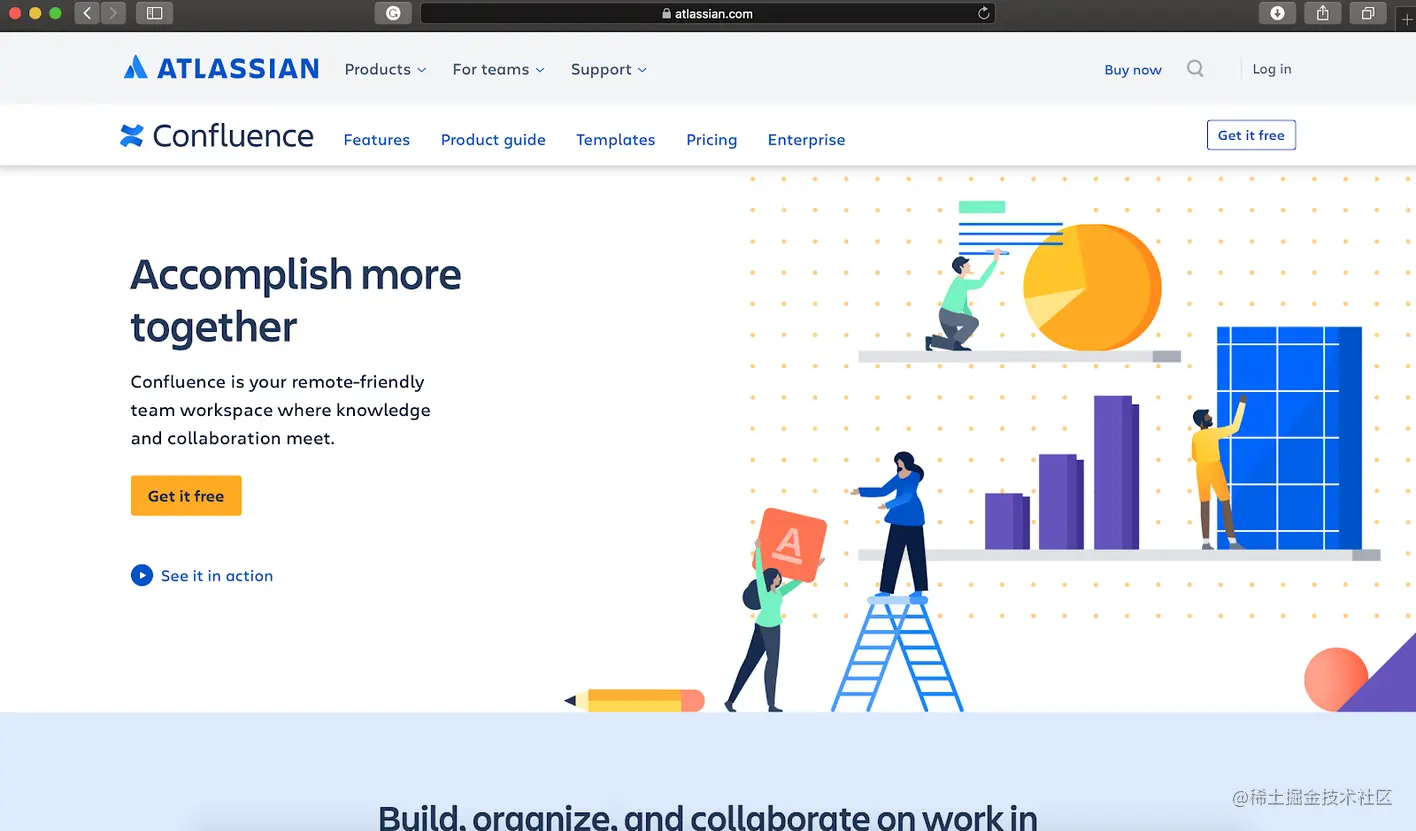
Task: Open the search magnifier icon
Action: pos(1195,69)
